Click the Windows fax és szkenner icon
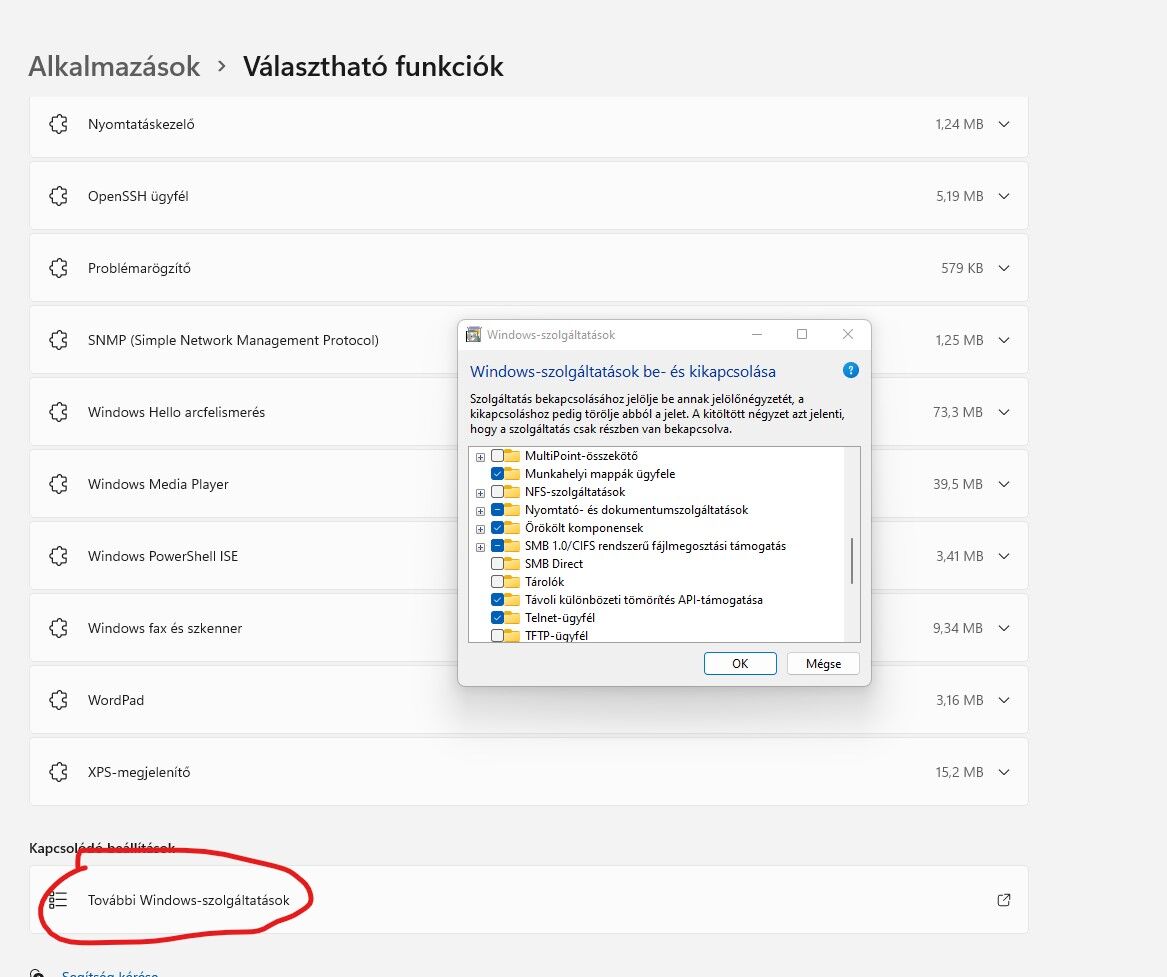The height and width of the screenshot is (977, 1167). 58,628
